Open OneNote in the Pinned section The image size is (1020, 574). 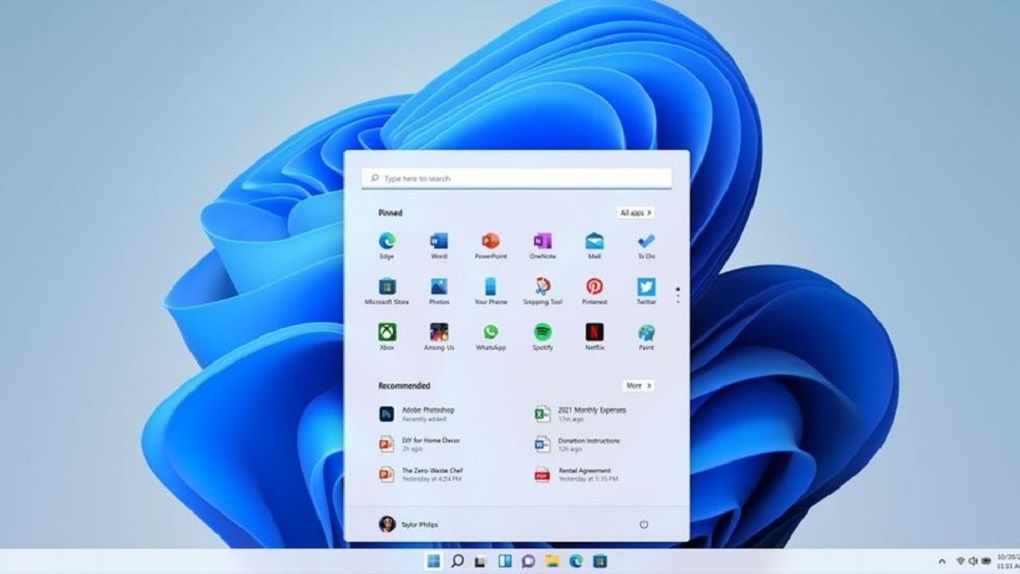543,245
